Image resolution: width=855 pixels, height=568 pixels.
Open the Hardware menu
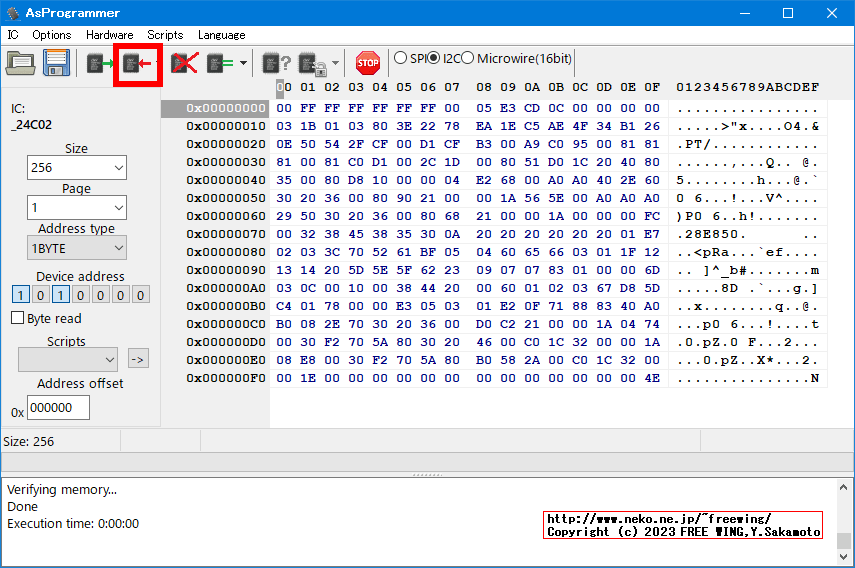[109, 35]
